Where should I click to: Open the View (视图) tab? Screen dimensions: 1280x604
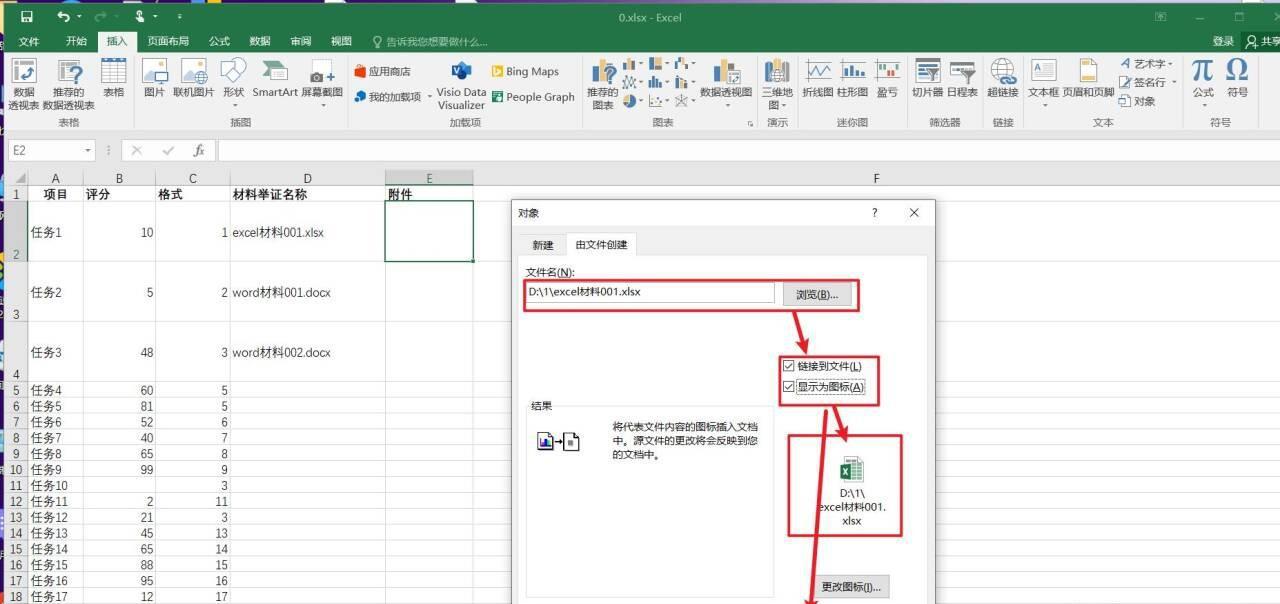tap(341, 41)
